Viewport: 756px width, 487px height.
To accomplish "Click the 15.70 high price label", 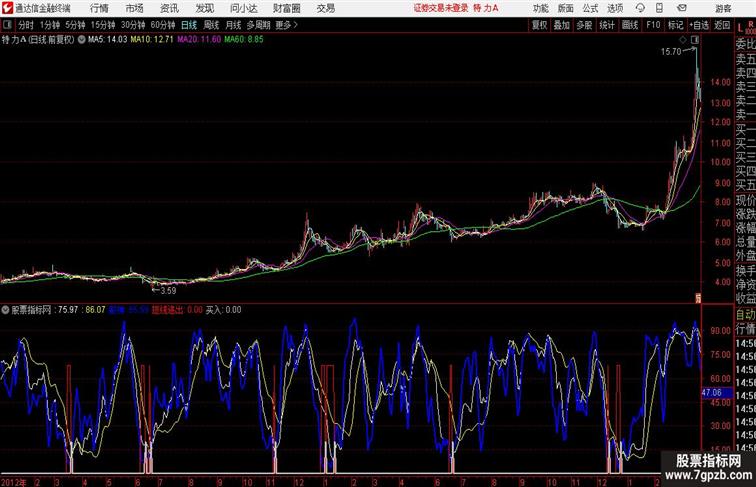I will coord(671,52).
